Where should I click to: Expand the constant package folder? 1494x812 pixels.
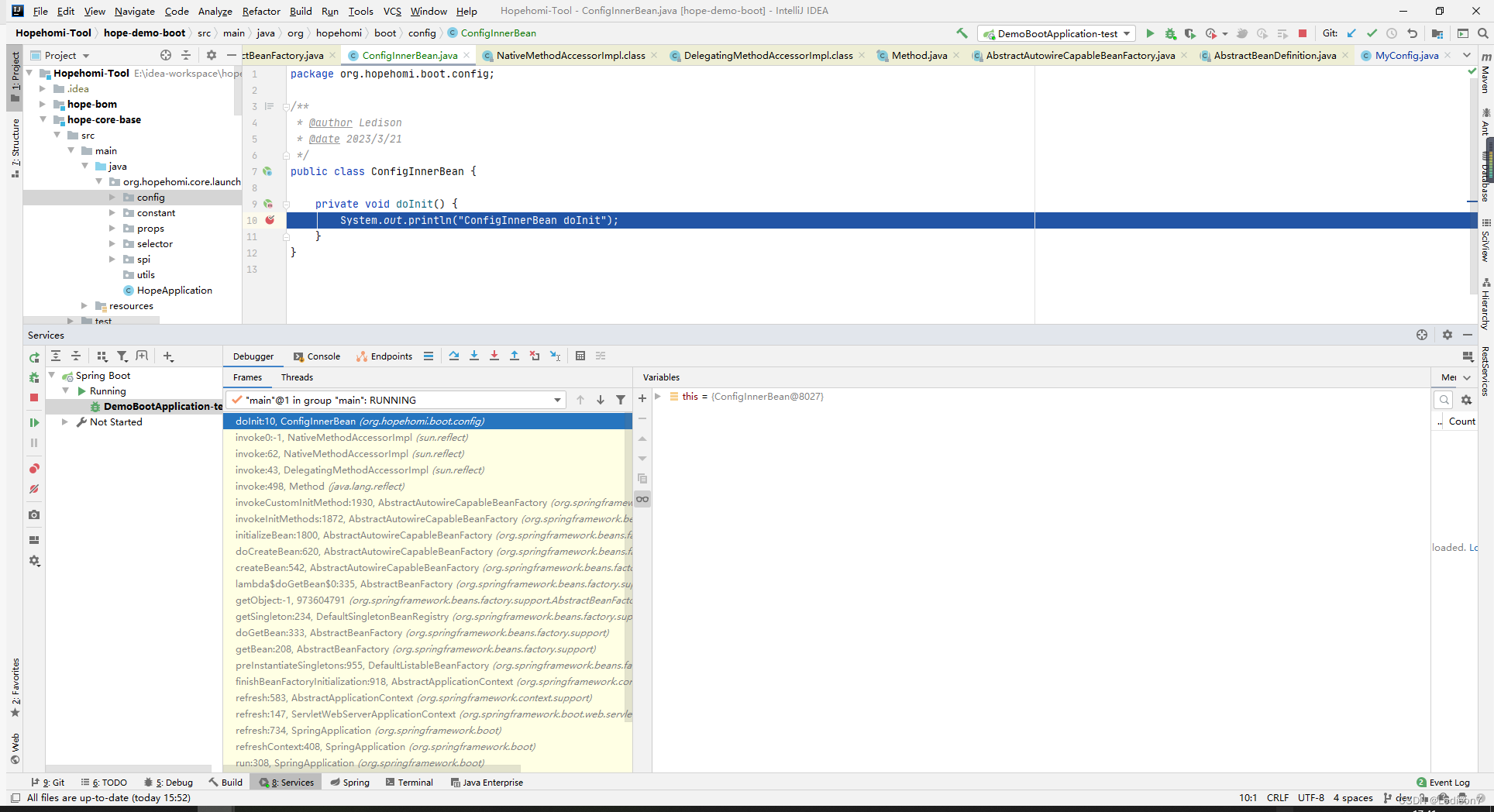click(112, 212)
